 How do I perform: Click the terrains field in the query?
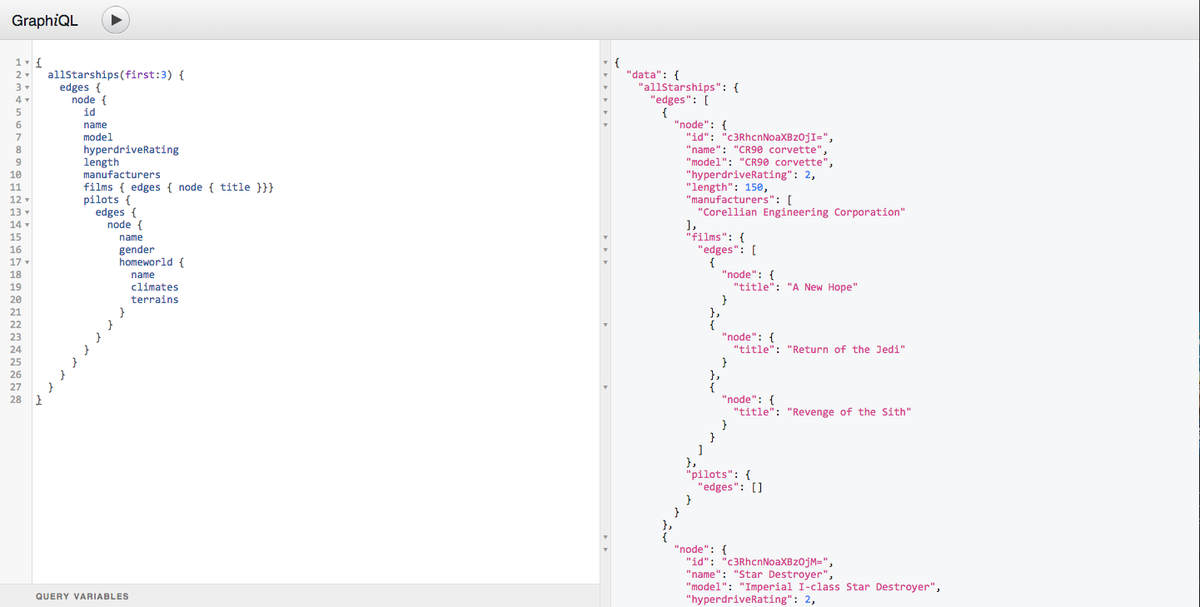[155, 300]
